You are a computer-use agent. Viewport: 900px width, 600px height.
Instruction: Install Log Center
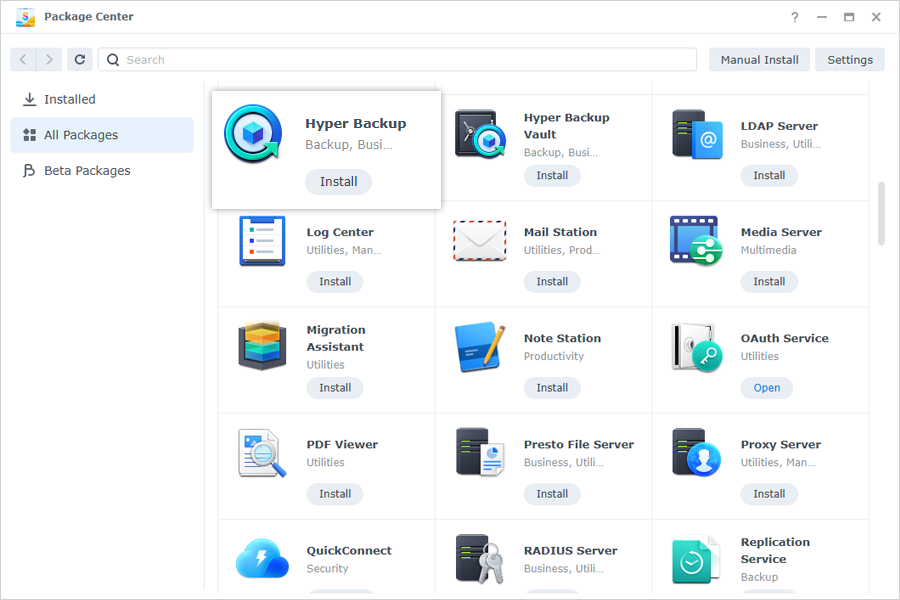click(x=335, y=282)
